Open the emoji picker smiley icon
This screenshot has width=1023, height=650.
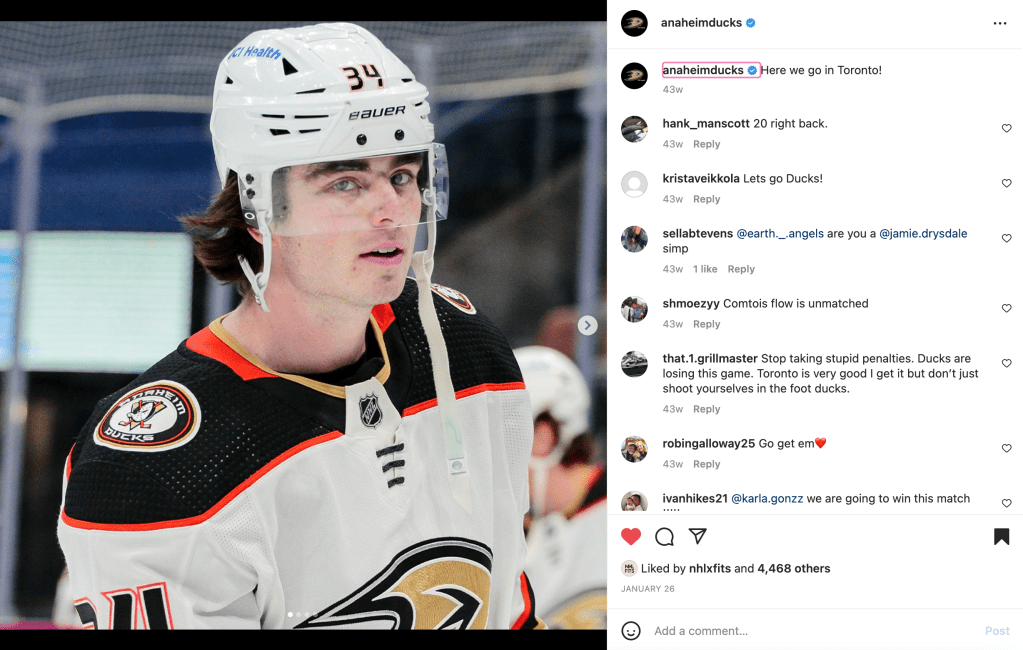click(x=631, y=631)
